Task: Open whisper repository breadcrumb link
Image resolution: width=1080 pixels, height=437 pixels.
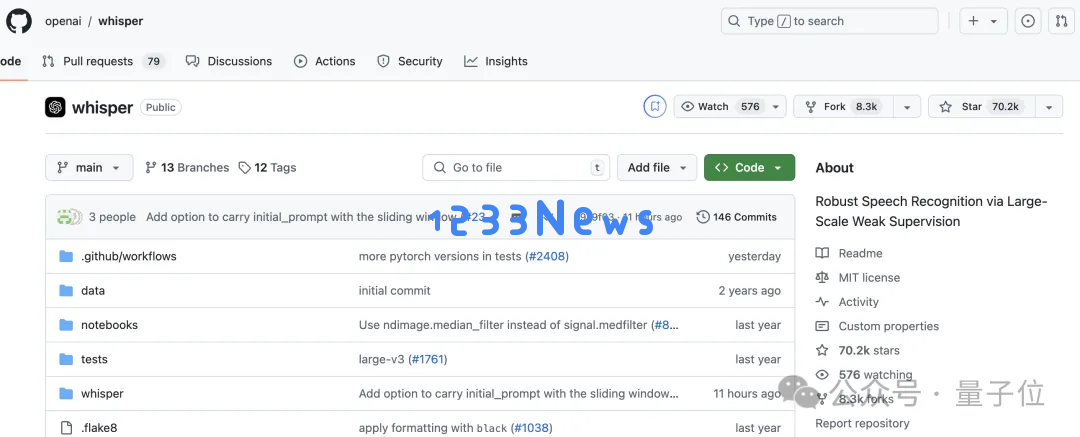Action: click(x=121, y=21)
